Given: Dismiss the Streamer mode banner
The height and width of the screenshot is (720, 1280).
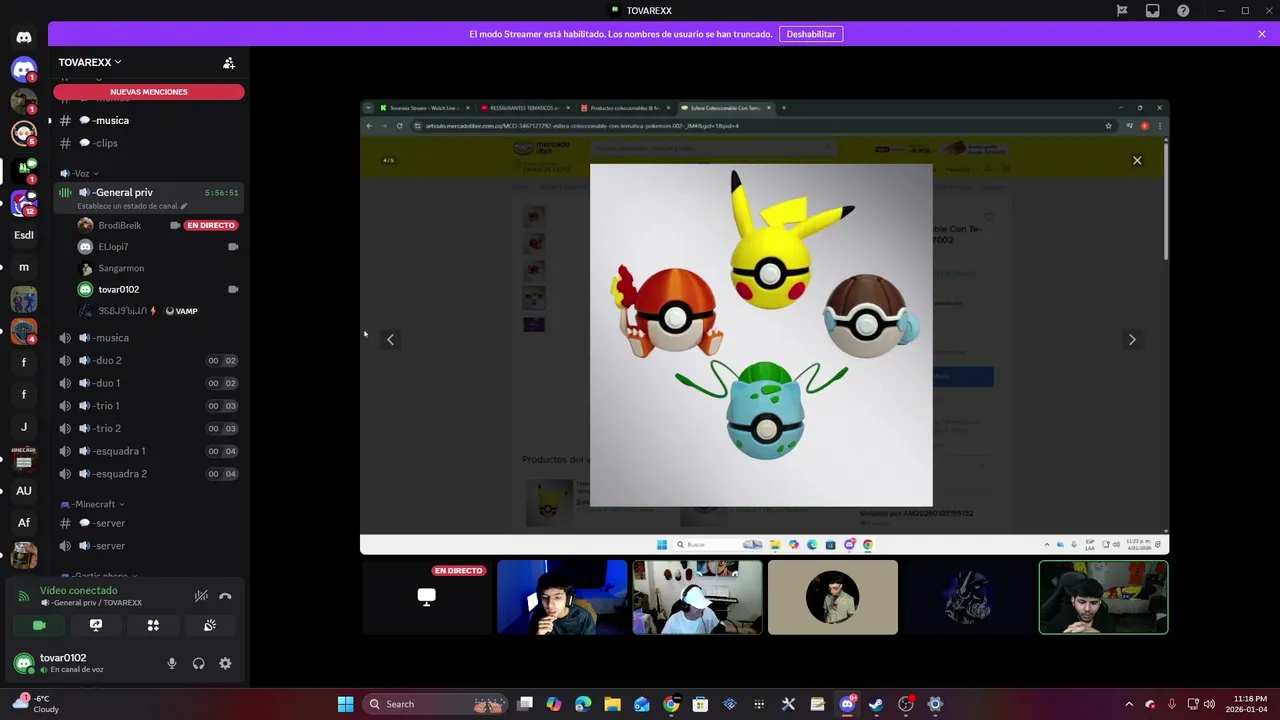Looking at the screenshot, I should point(1262,34).
